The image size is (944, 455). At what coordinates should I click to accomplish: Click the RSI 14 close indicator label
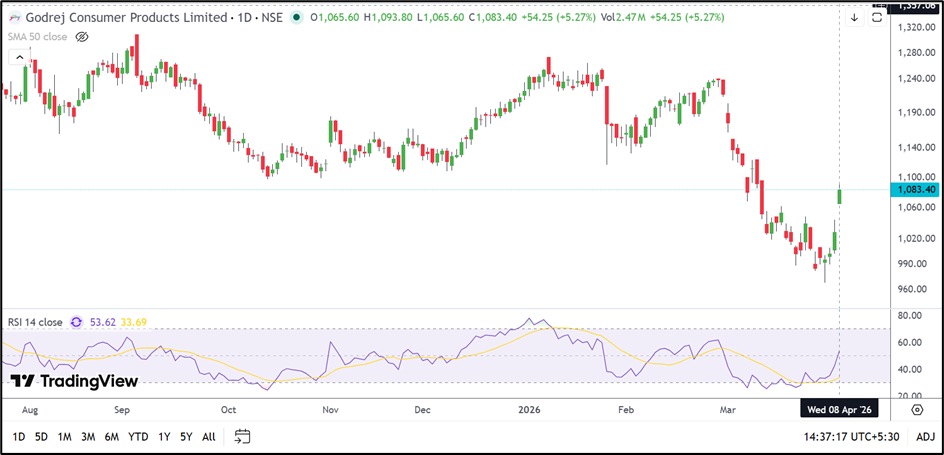point(35,322)
